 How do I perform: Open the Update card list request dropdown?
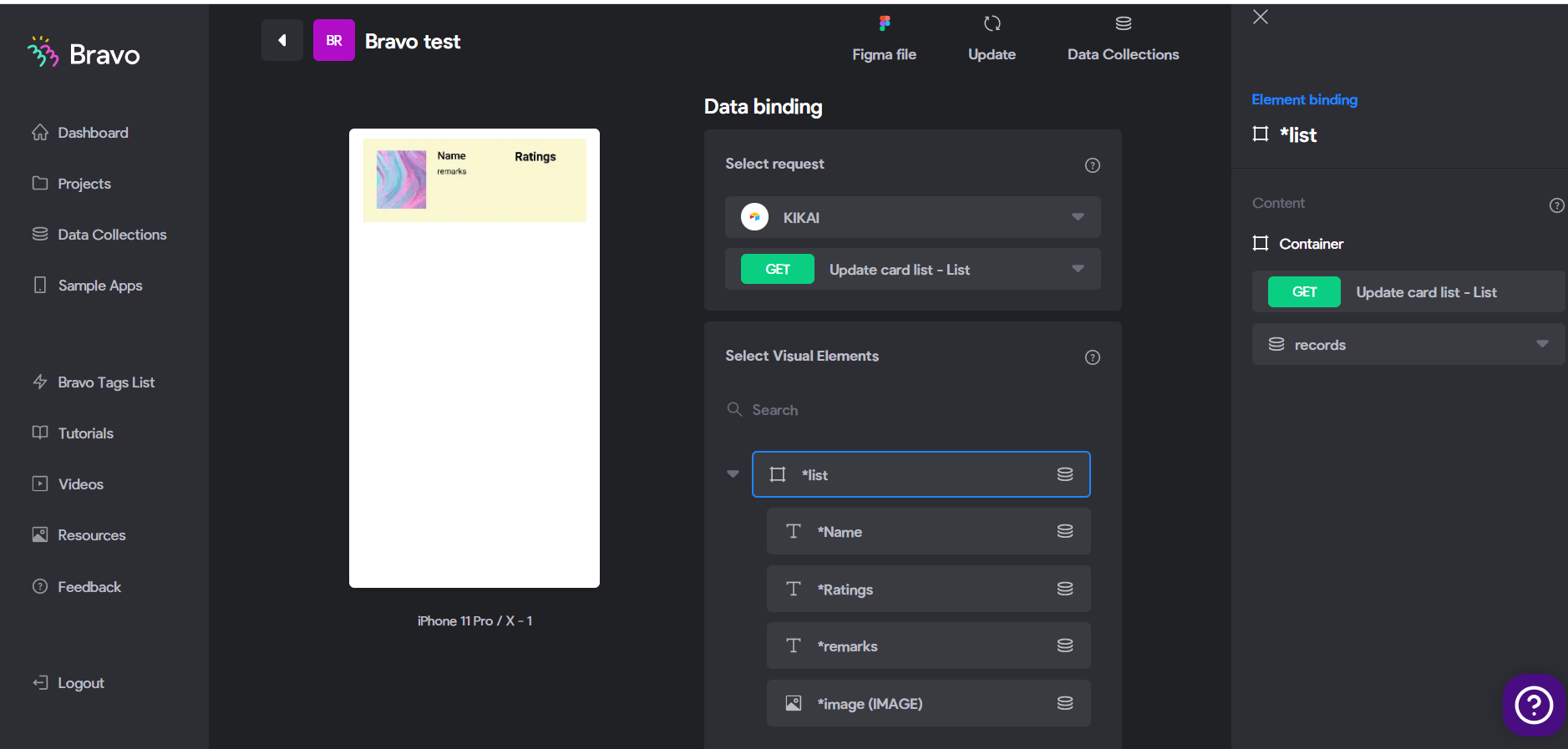[x=912, y=269]
